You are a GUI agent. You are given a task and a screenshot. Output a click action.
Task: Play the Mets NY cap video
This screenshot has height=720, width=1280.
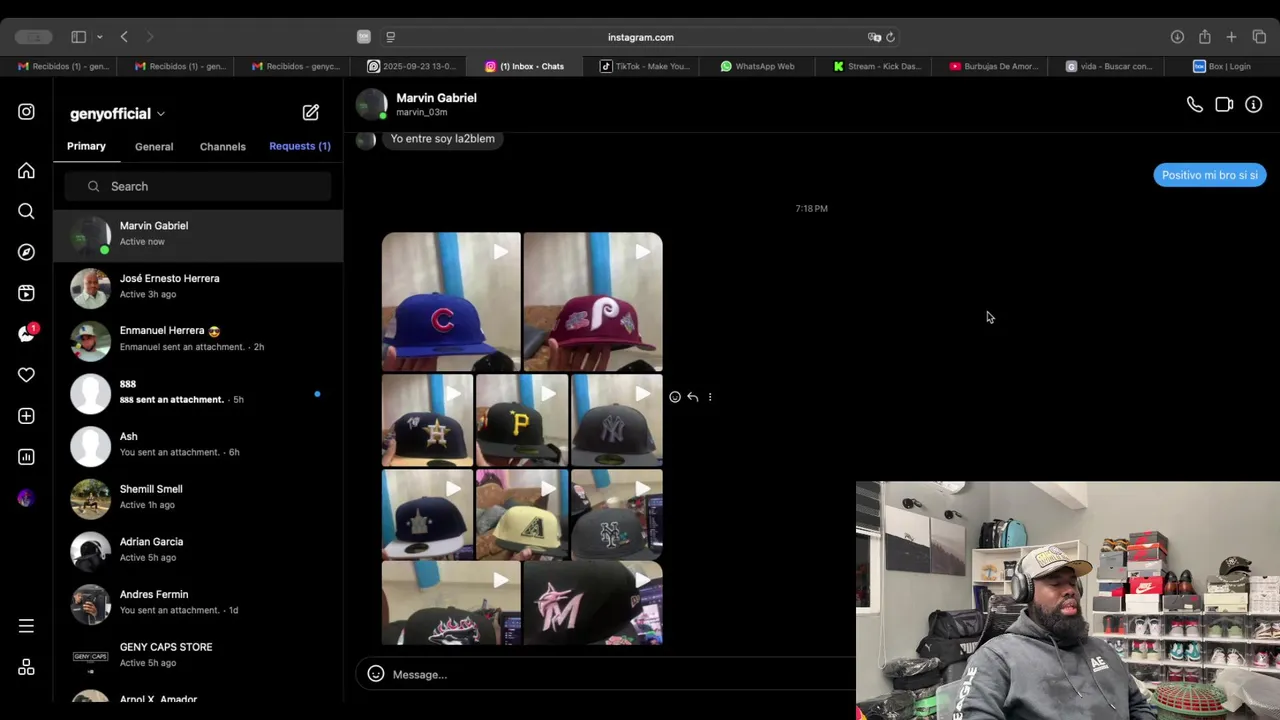617,514
